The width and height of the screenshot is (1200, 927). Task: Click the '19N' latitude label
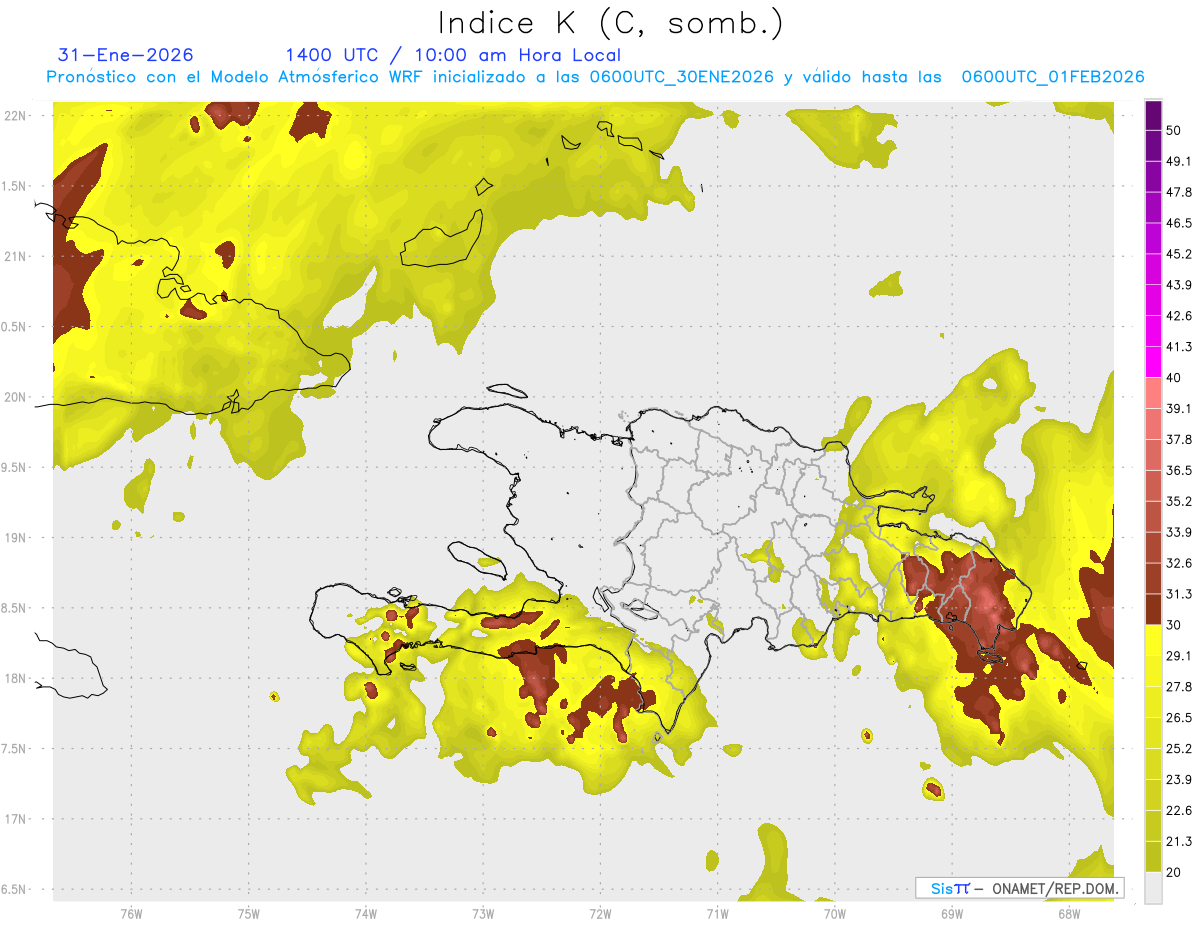click(15, 537)
